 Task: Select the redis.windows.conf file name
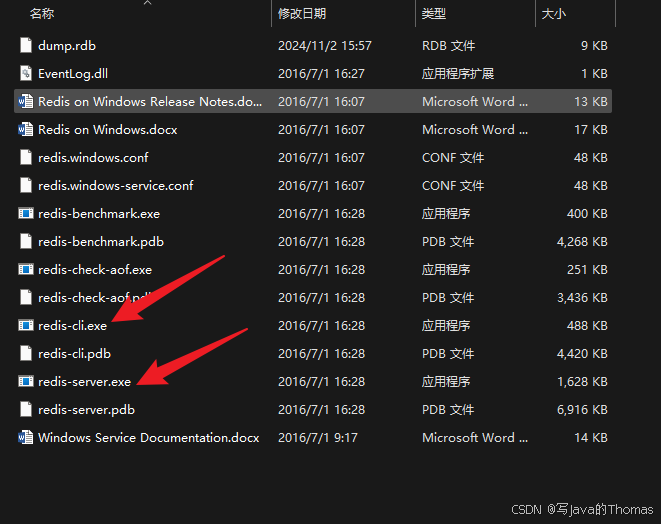93,158
